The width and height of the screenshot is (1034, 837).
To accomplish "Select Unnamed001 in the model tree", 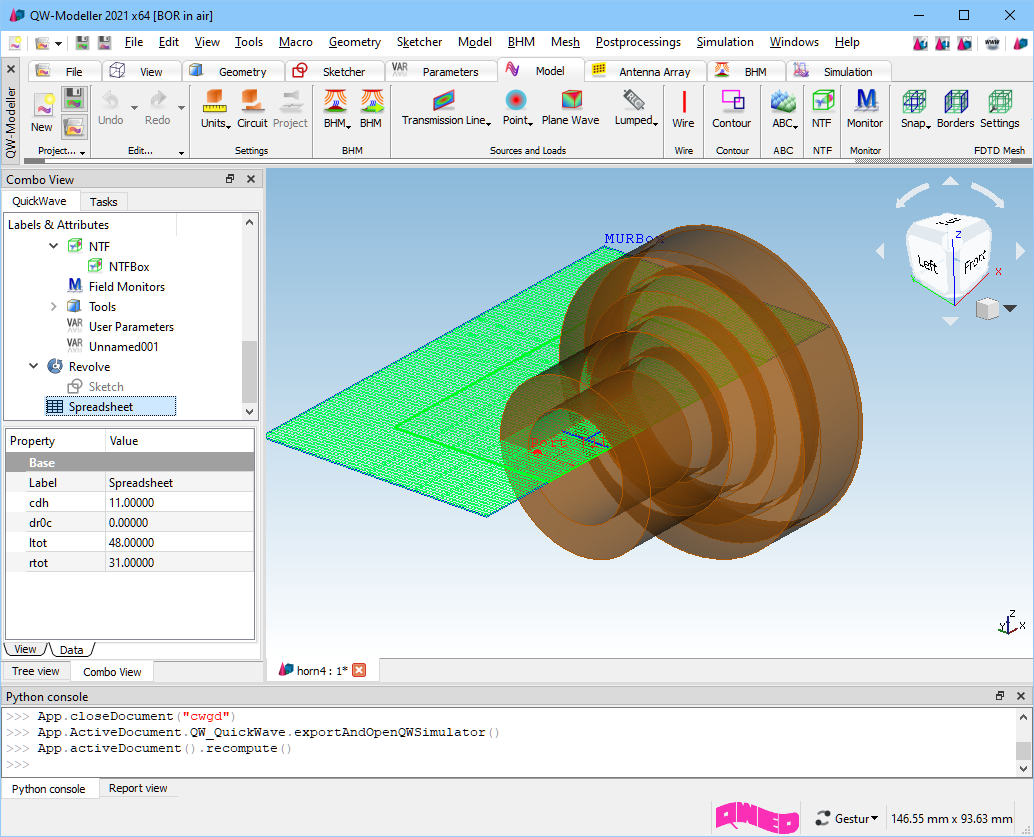I will (x=123, y=346).
